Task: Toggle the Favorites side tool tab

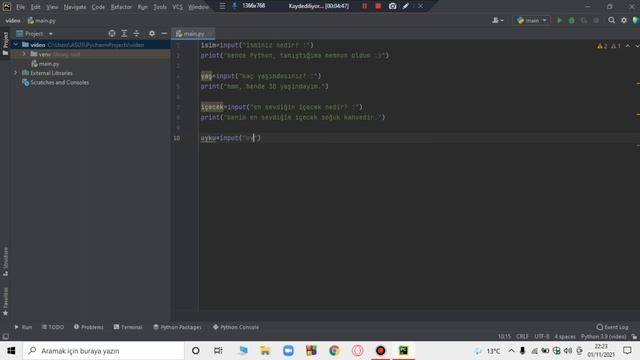Action: [5, 302]
